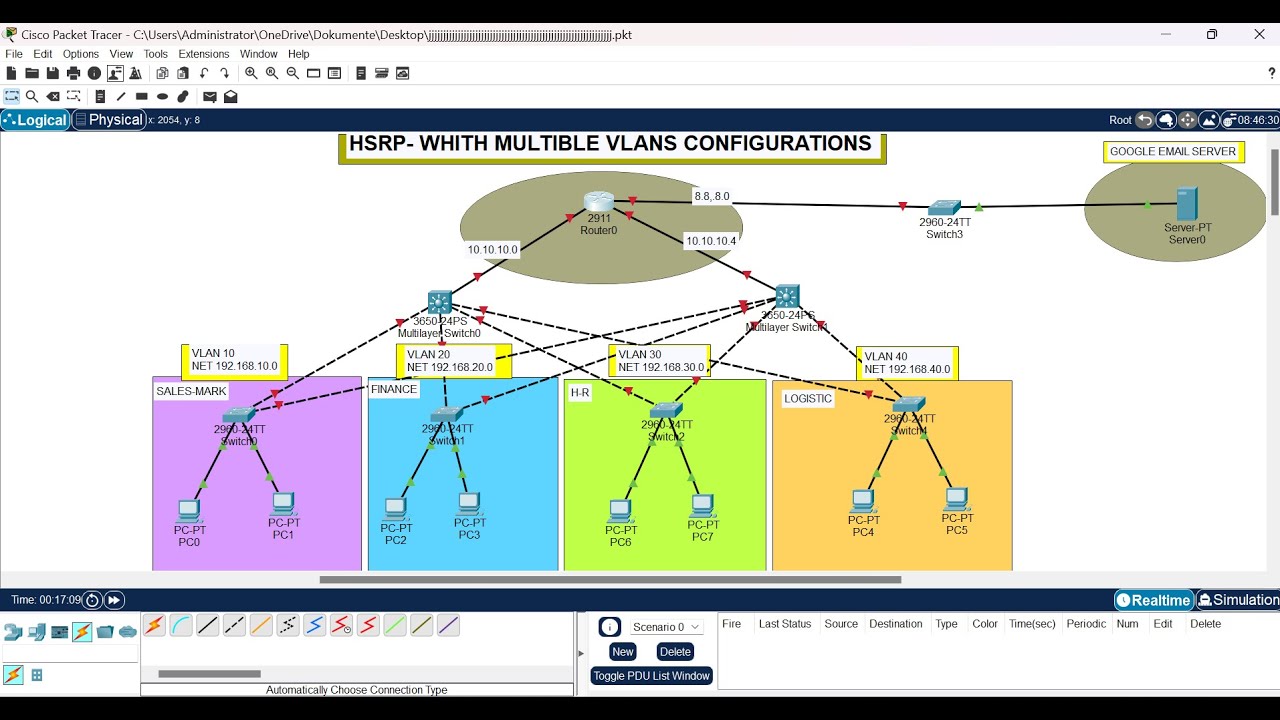
Task: Select the Draw Rectangle tool
Action: click(142, 97)
